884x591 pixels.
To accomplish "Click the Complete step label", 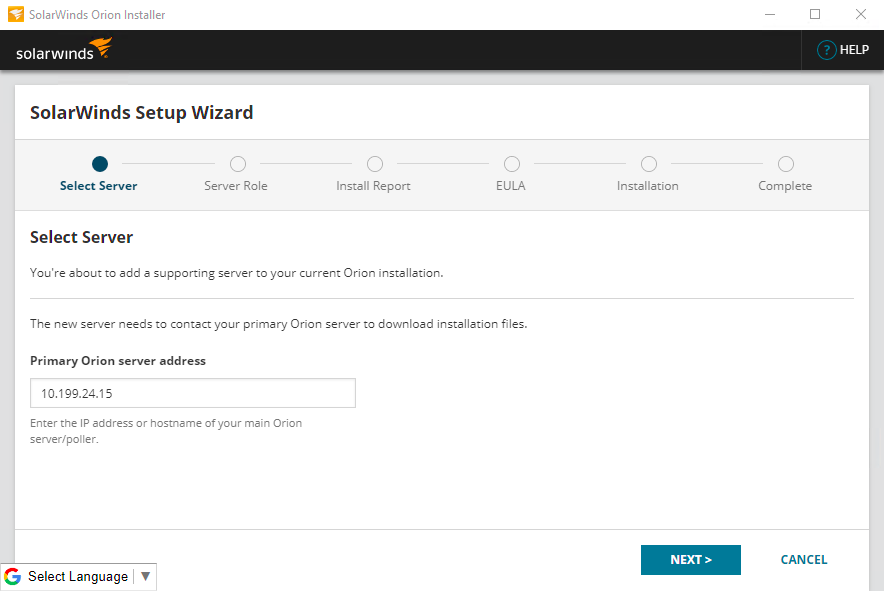I will coord(785,186).
